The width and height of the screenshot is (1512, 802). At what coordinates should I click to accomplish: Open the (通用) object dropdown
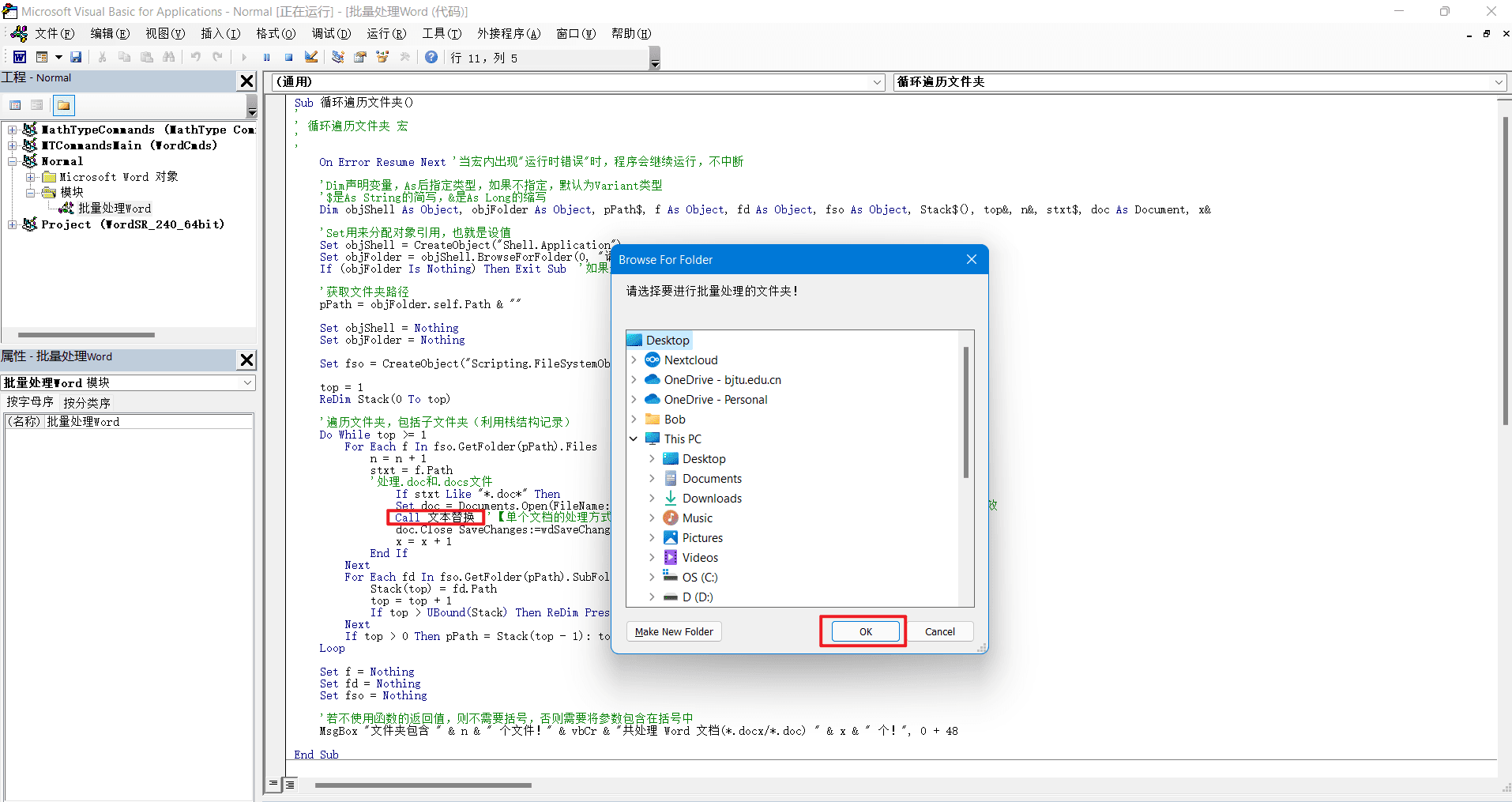878,82
